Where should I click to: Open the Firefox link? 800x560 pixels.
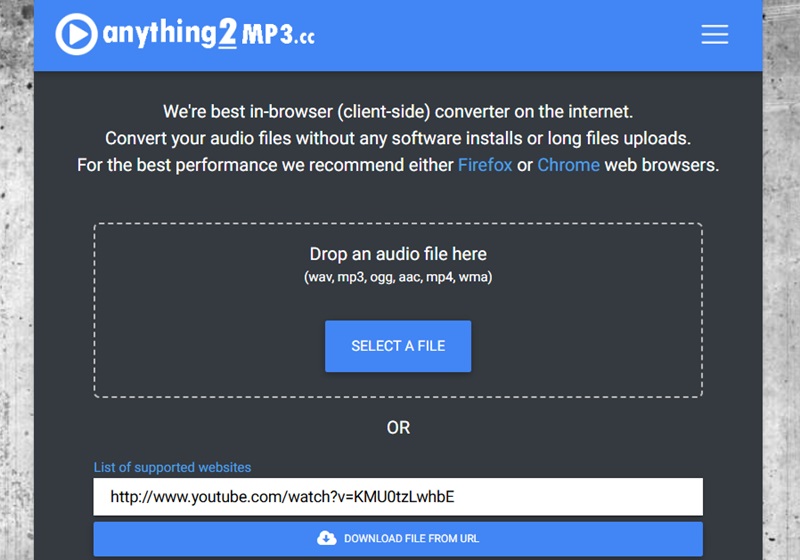(485, 165)
